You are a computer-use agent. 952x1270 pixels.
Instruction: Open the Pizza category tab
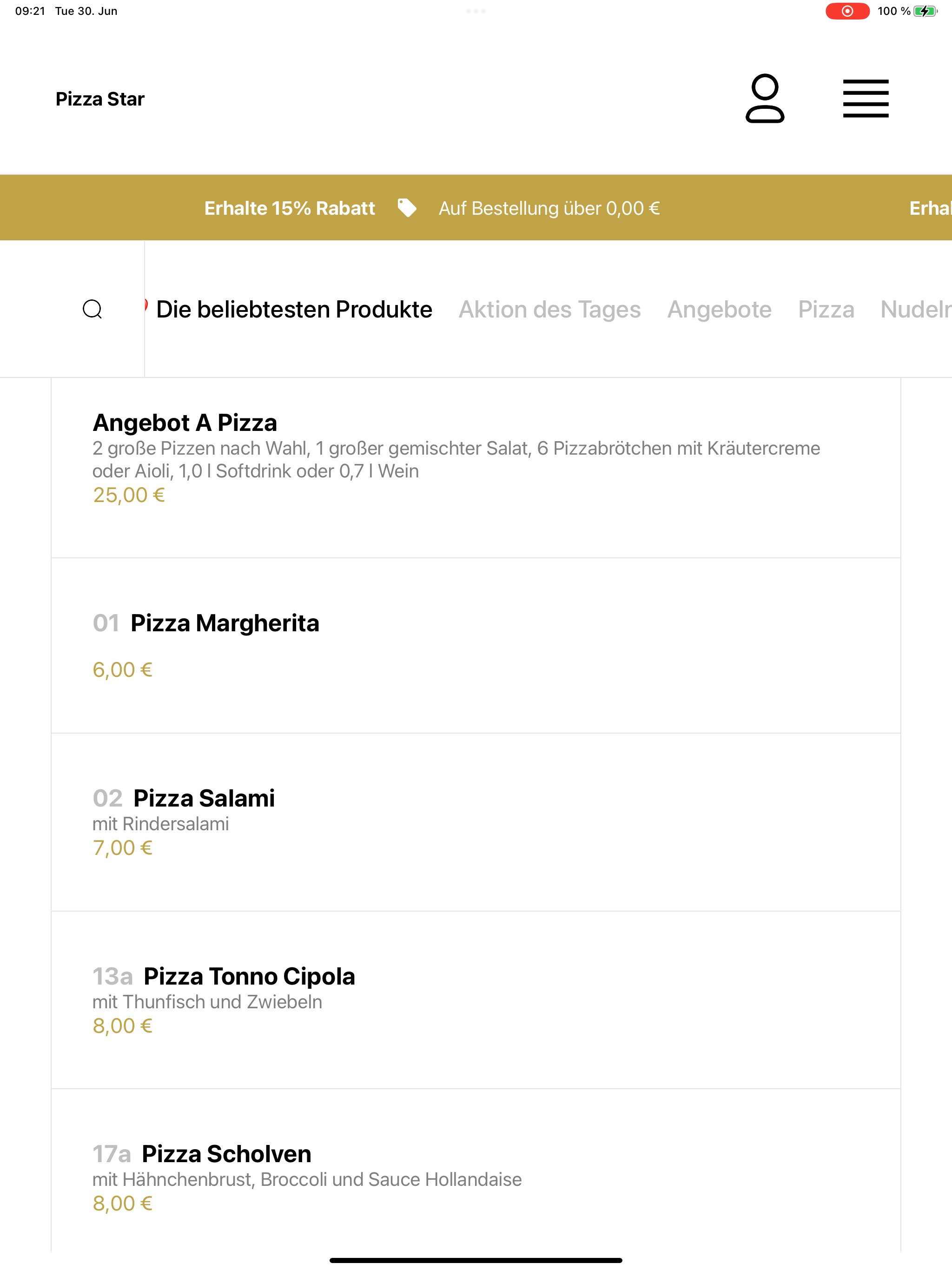(826, 310)
